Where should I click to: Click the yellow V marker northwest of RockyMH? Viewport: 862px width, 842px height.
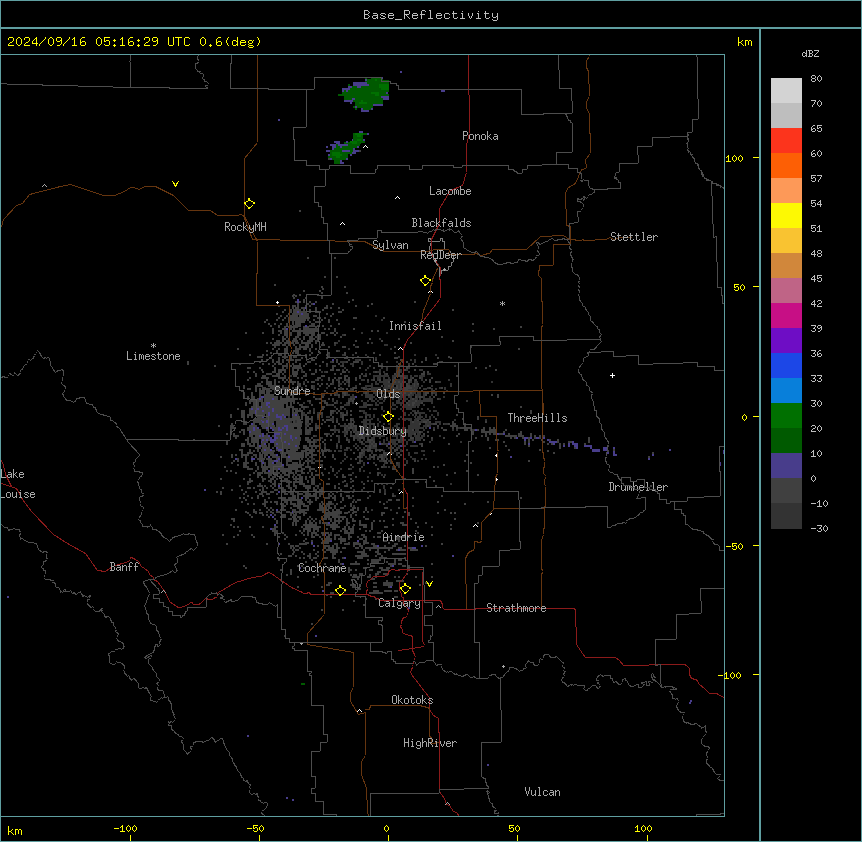(175, 184)
